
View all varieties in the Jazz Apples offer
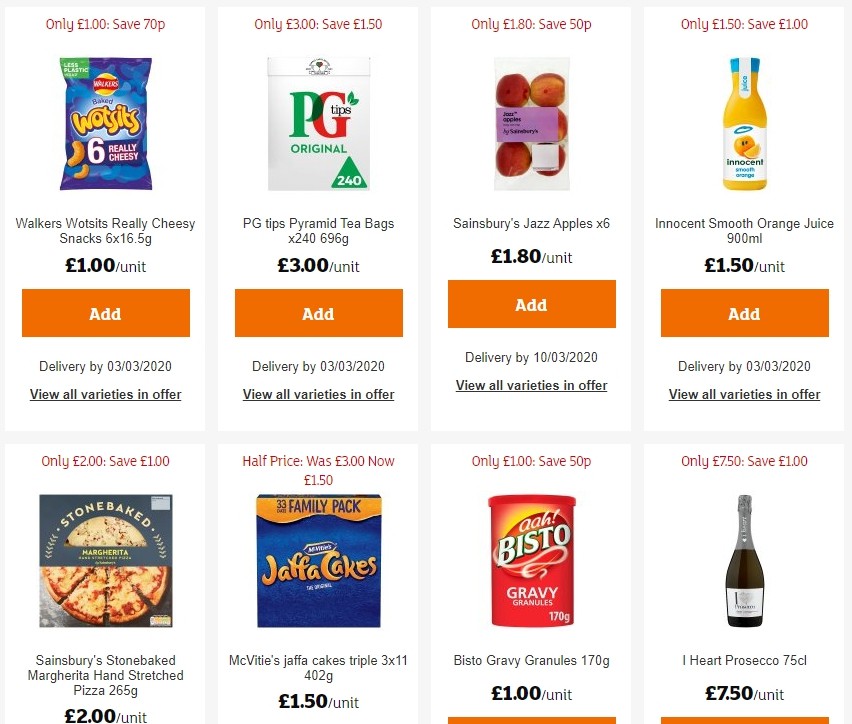coord(531,385)
